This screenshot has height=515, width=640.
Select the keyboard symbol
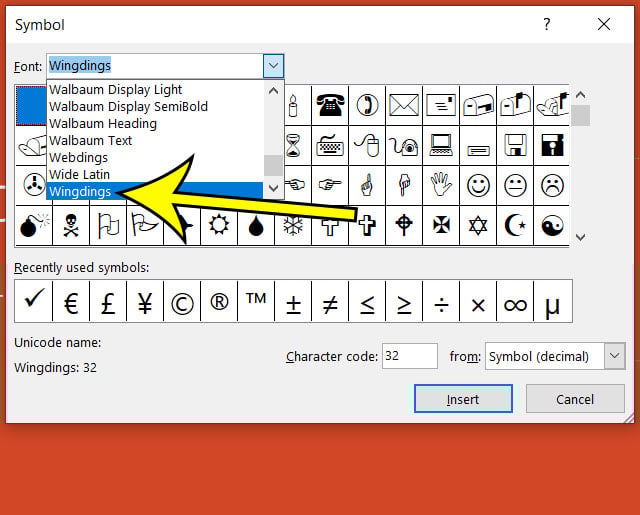(330, 145)
